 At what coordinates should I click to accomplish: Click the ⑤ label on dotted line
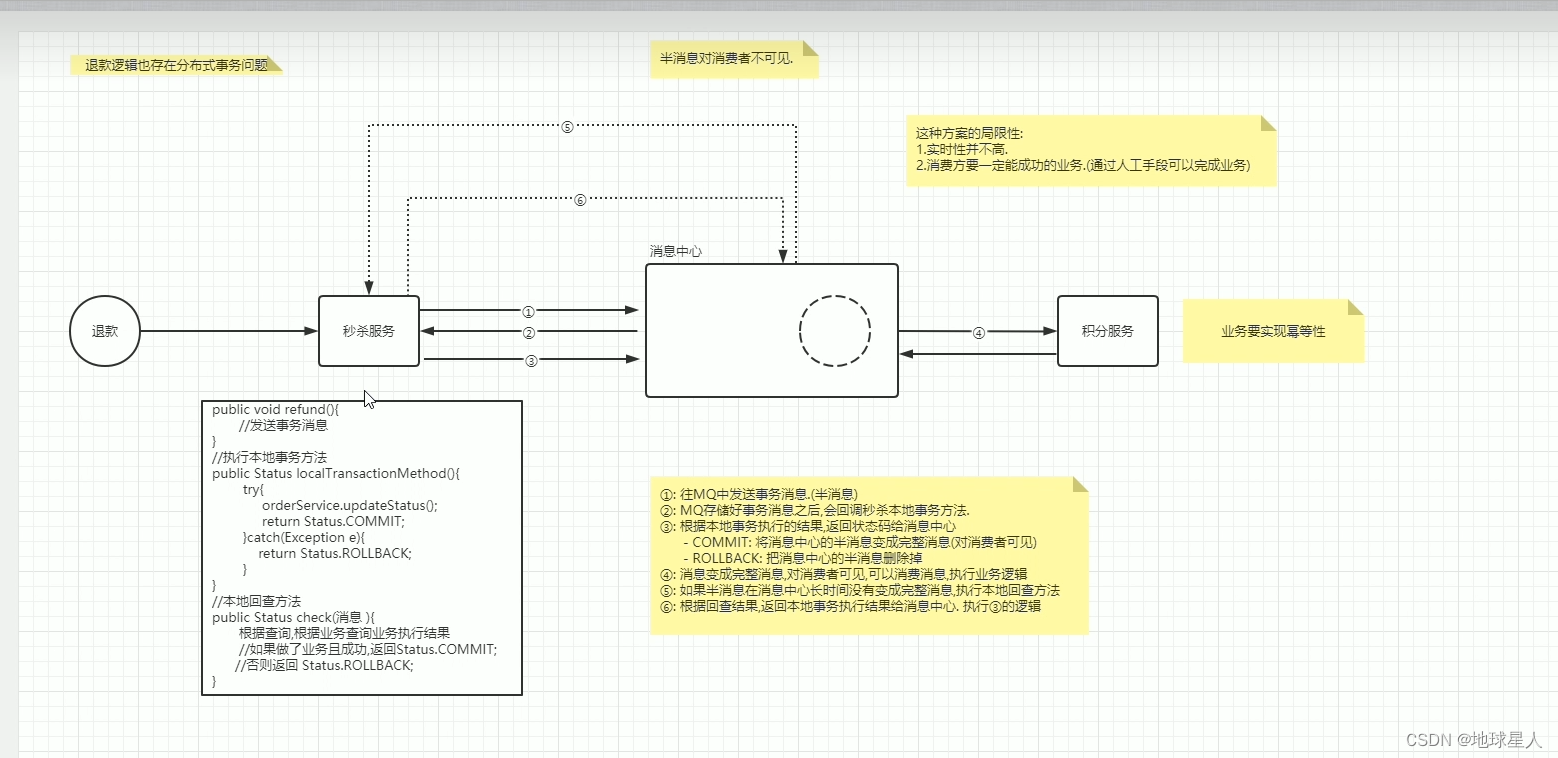pos(567,126)
